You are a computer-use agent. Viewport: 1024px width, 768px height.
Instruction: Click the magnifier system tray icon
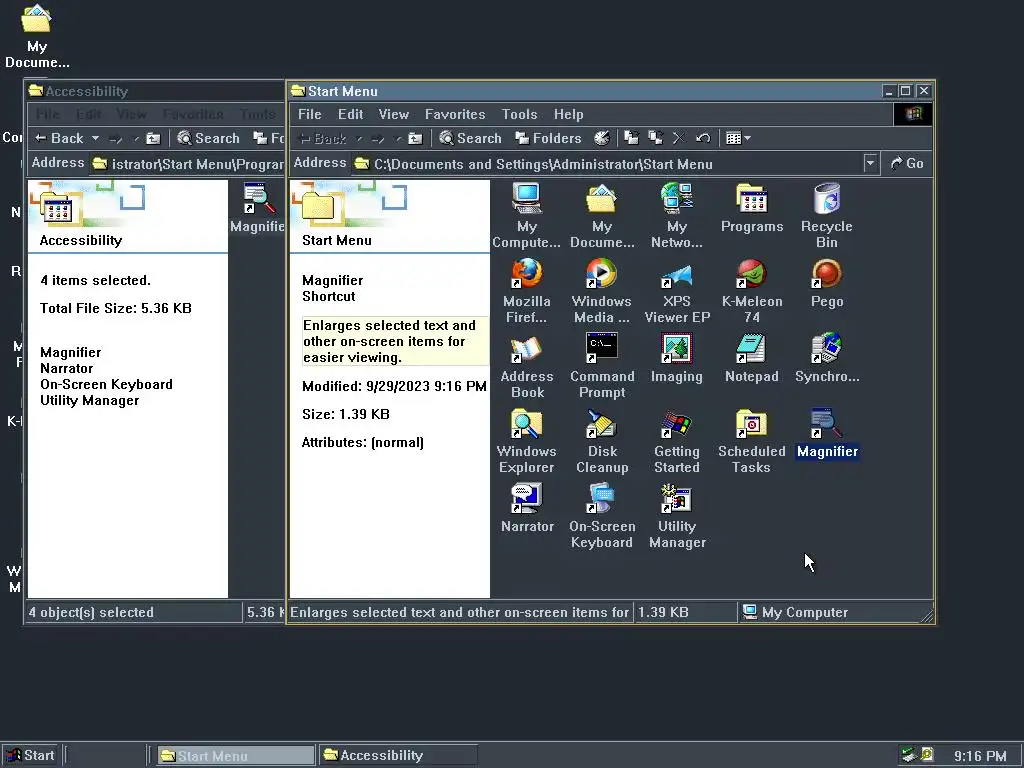[927, 755]
